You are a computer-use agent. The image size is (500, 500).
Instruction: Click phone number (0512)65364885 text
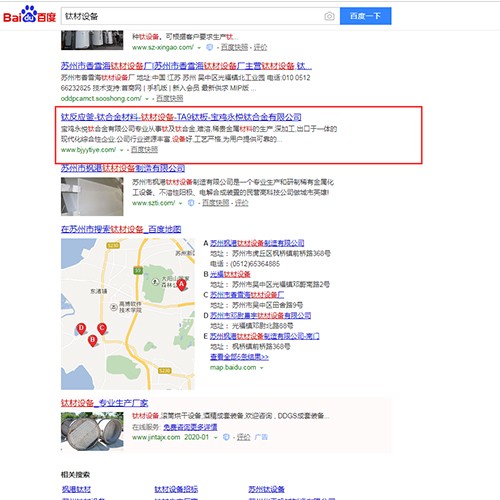255,264
